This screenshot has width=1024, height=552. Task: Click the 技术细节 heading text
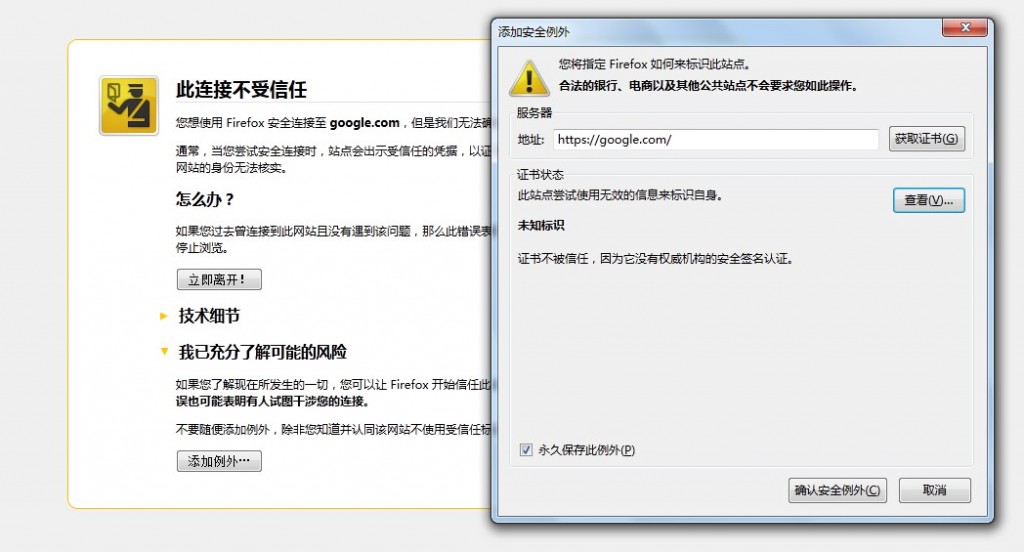click(x=209, y=316)
